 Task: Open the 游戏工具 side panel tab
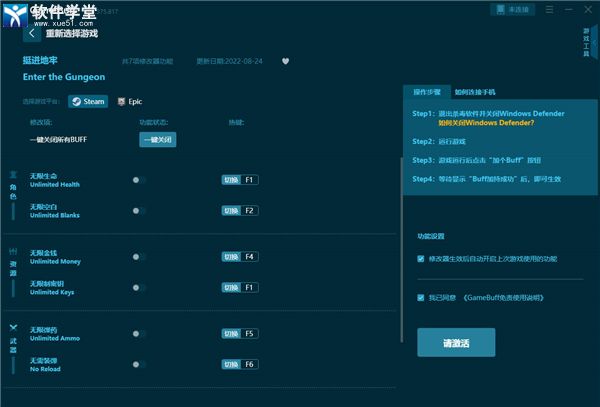click(586, 44)
